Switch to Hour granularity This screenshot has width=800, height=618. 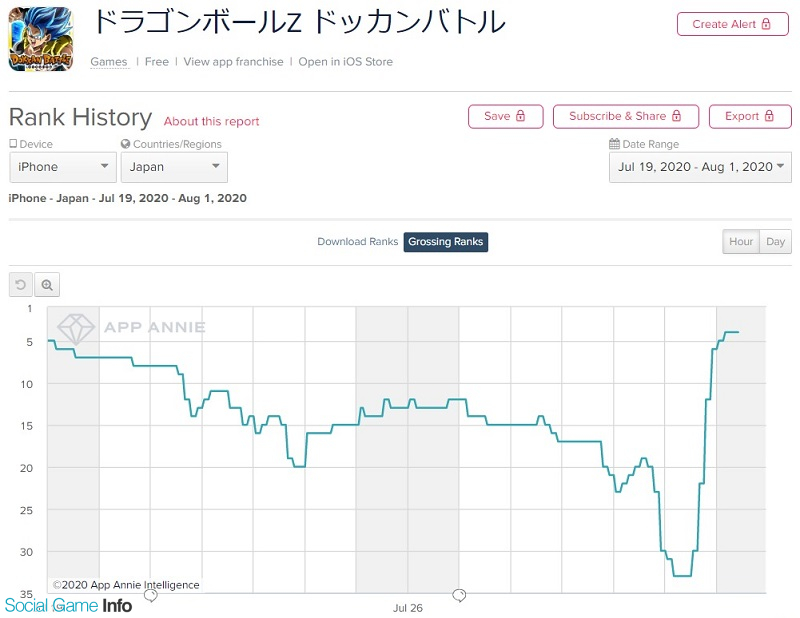tap(741, 241)
